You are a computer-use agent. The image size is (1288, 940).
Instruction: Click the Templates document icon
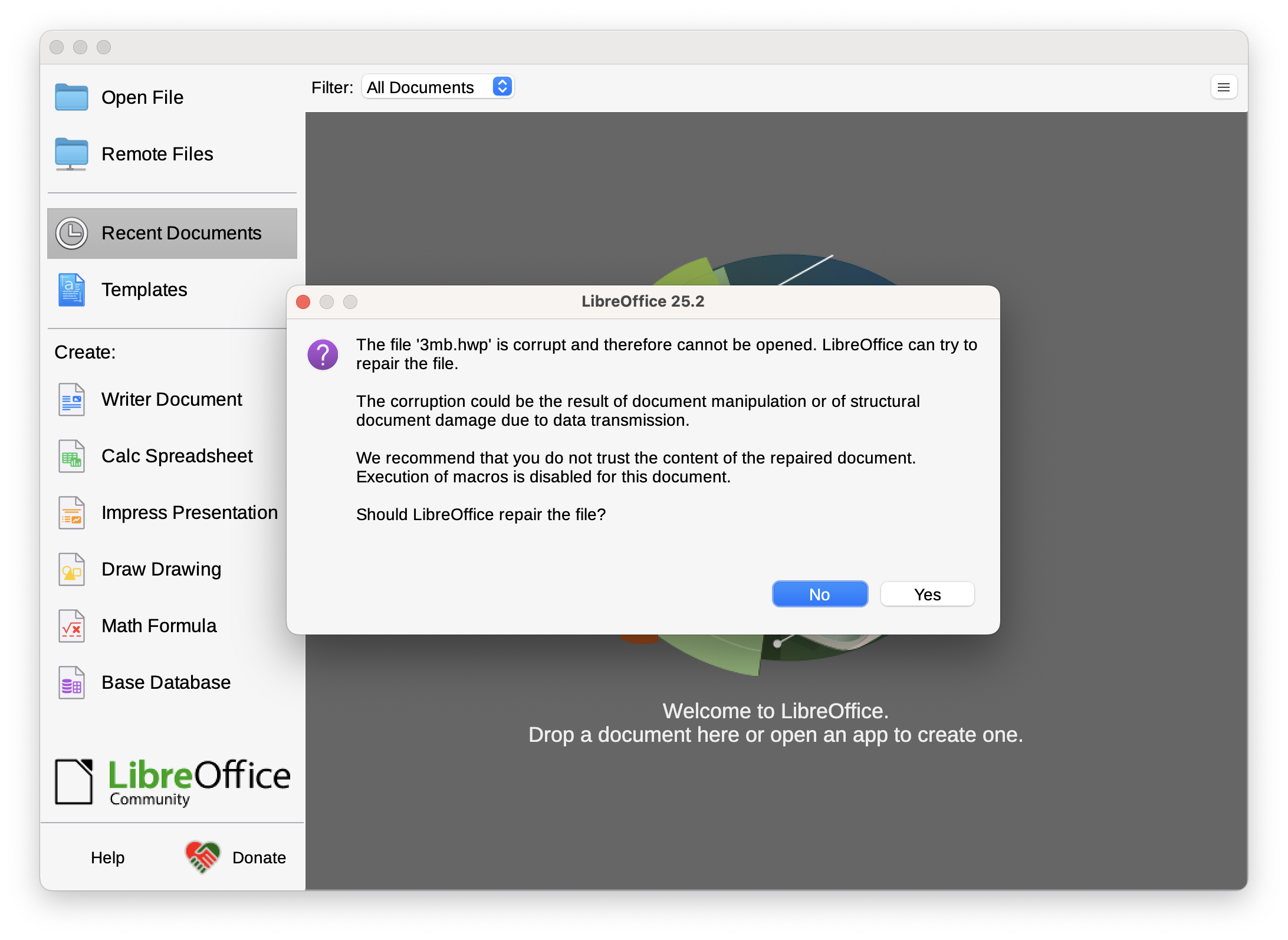71,290
